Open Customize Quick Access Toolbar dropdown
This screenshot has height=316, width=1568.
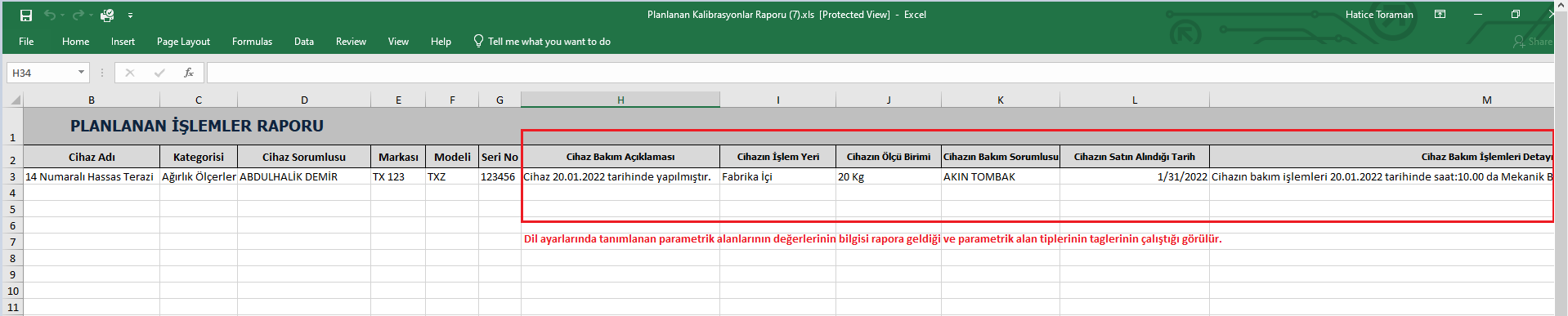pyautogui.click(x=130, y=16)
